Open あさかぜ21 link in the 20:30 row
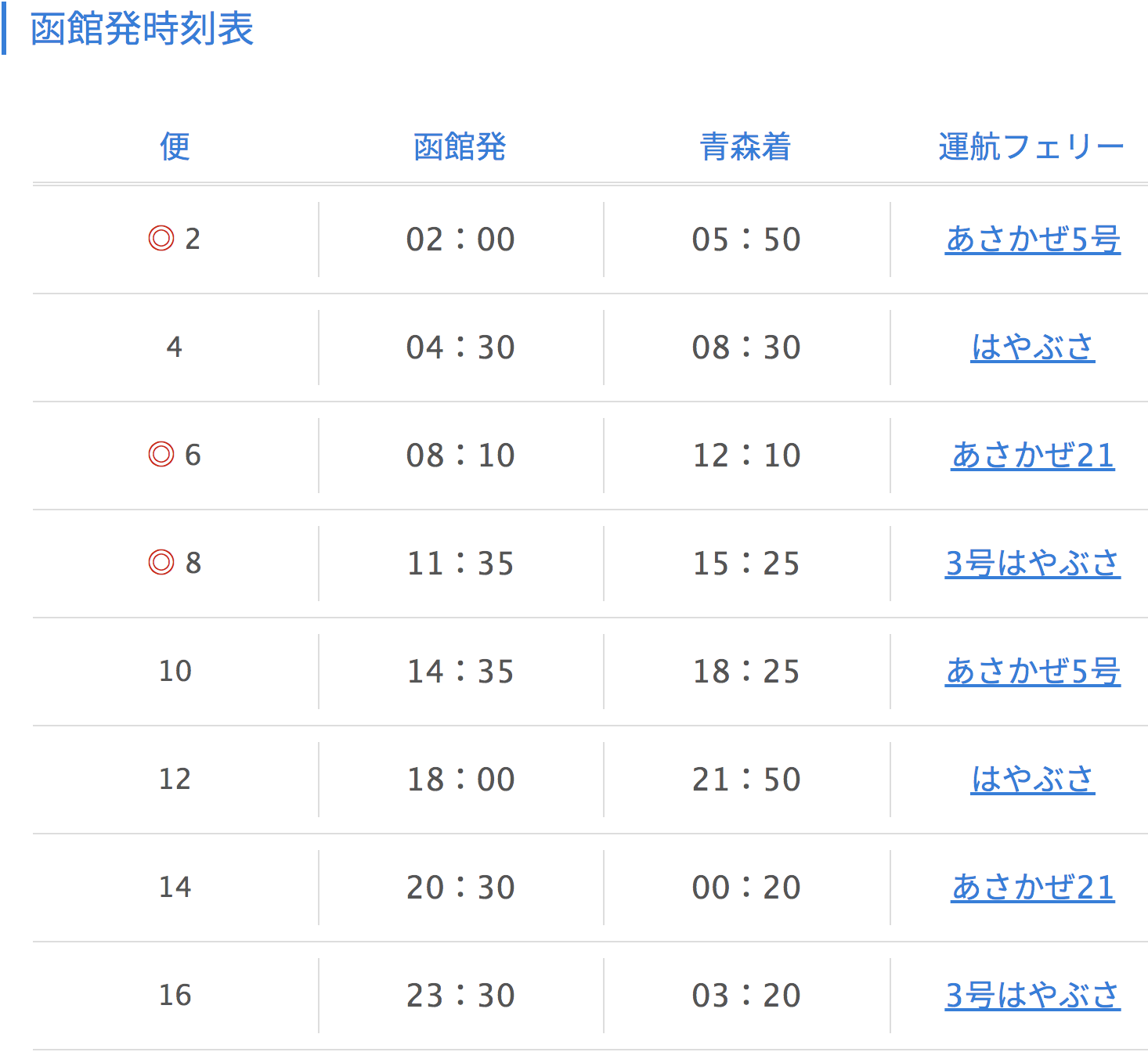1148x1052 pixels. point(1033,887)
